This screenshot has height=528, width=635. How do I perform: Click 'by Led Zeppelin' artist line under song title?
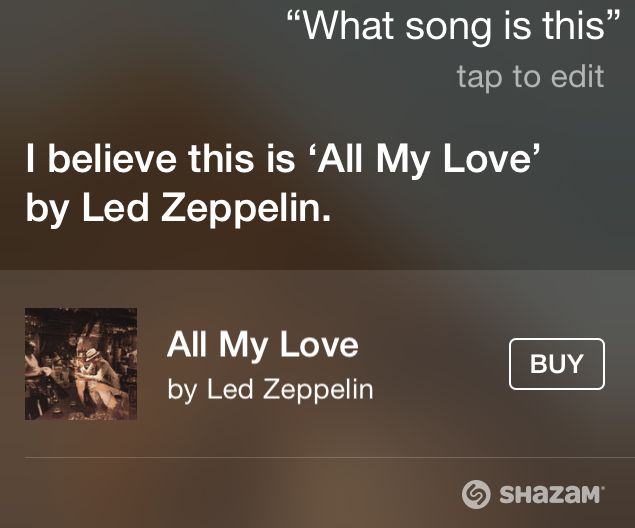[x=270, y=390]
